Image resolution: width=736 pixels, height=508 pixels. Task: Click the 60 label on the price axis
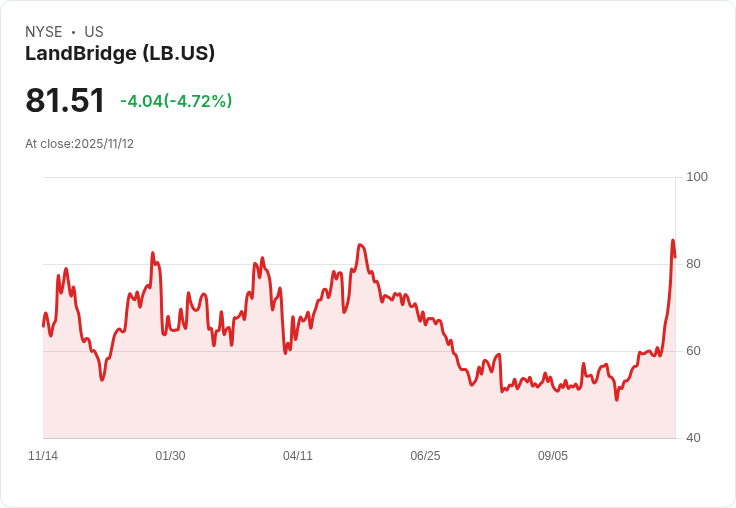point(694,351)
